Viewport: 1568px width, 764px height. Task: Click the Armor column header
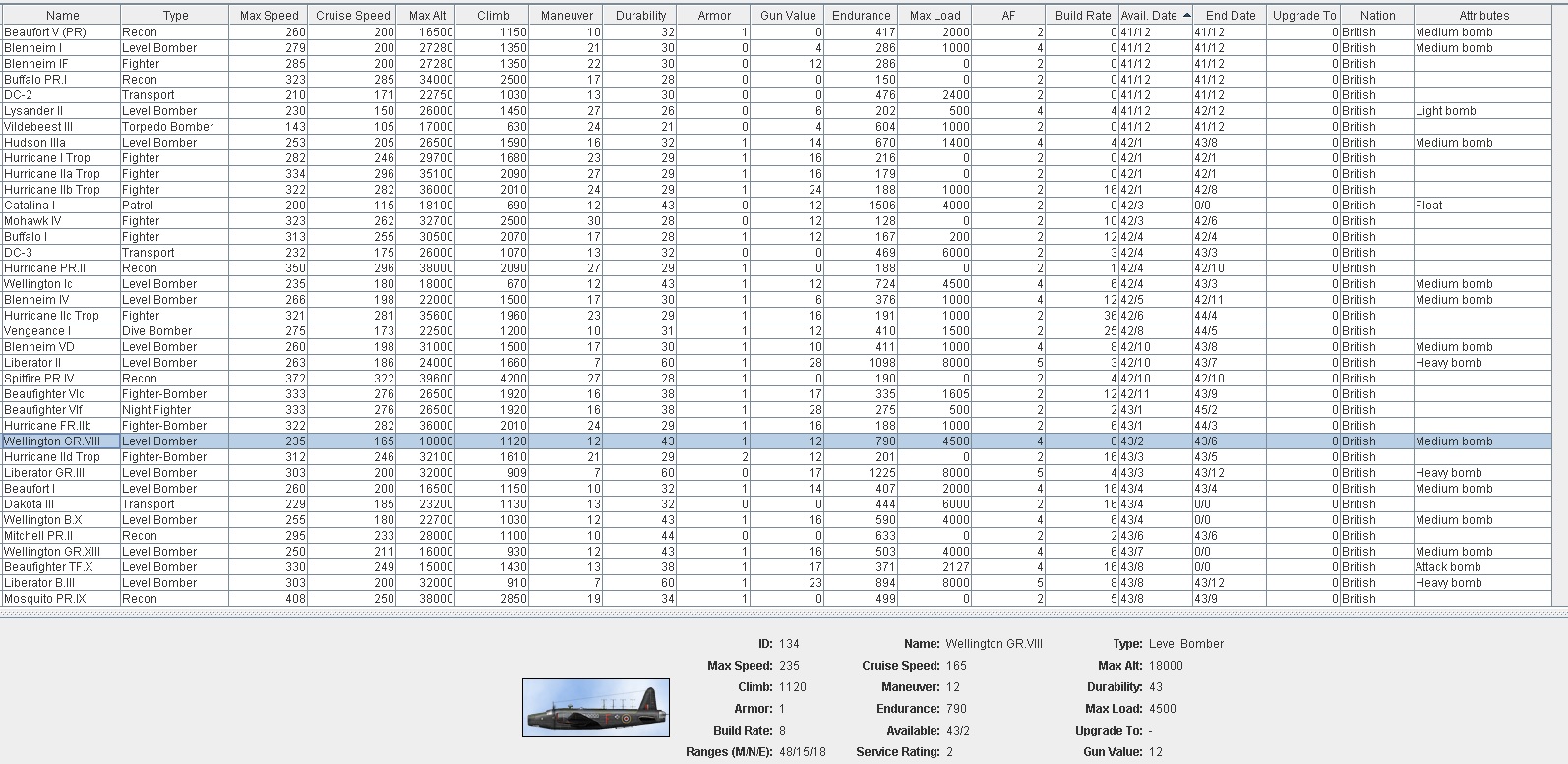(x=714, y=15)
